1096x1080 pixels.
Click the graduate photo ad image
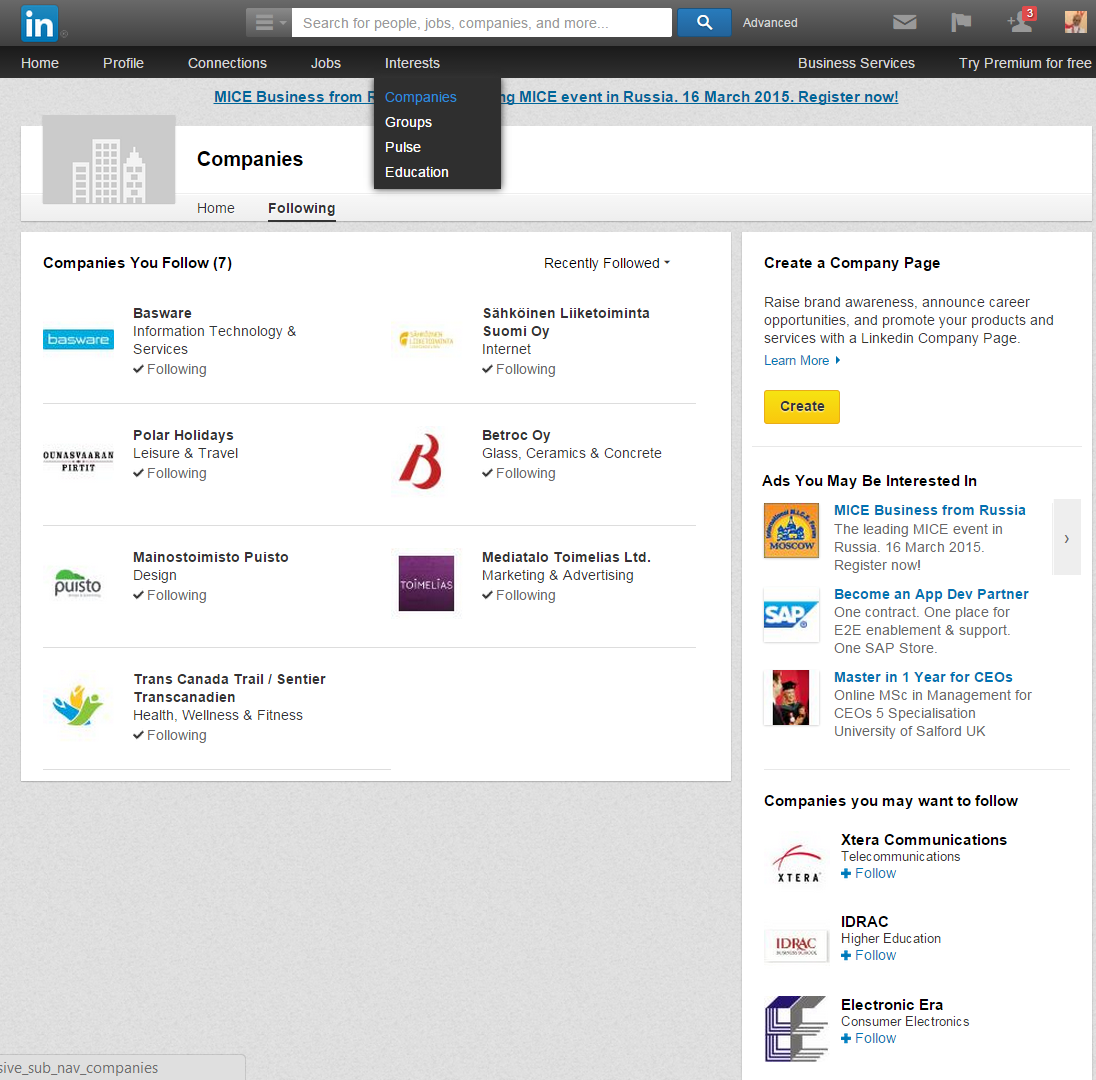pos(791,698)
